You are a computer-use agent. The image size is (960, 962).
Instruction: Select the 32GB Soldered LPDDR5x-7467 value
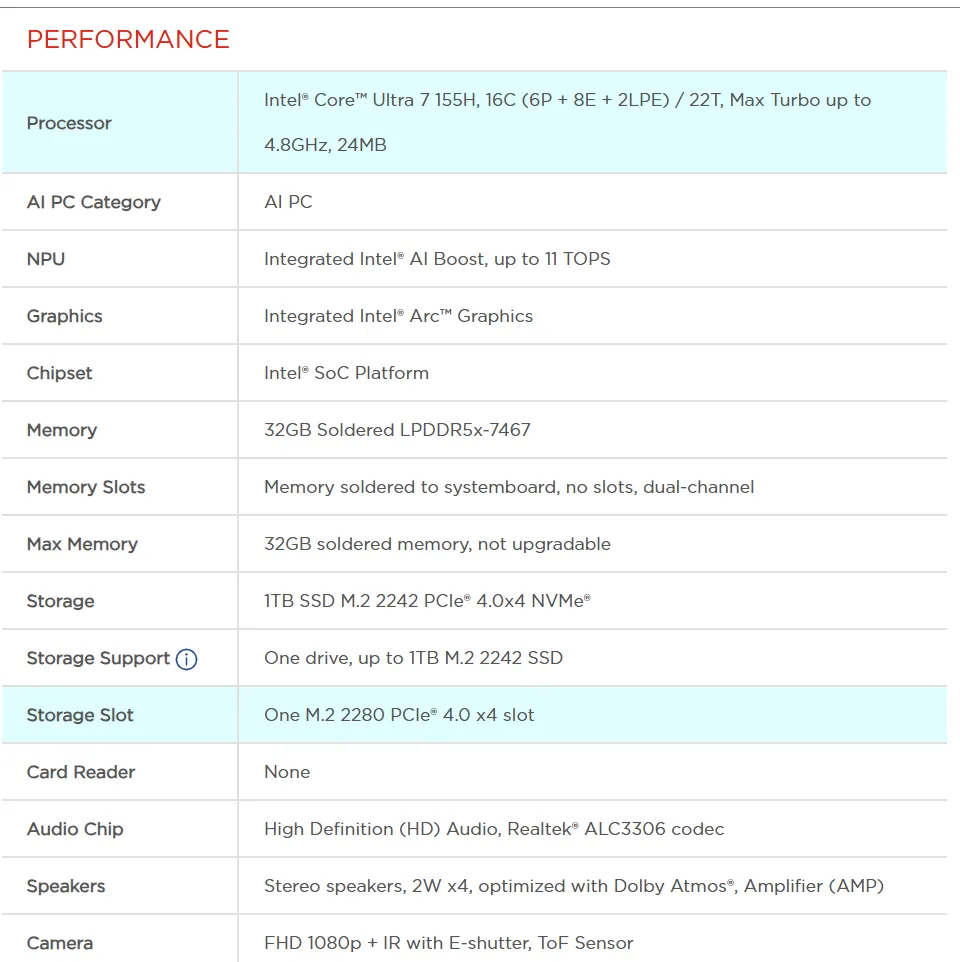click(x=397, y=429)
